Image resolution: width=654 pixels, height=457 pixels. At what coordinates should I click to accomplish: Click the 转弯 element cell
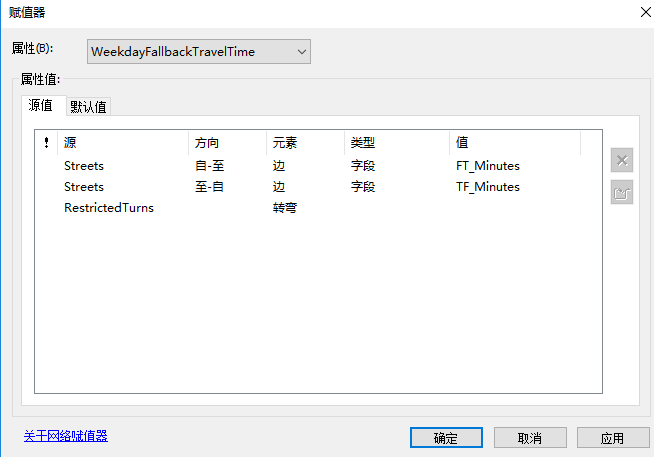pyautogui.click(x=284, y=208)
